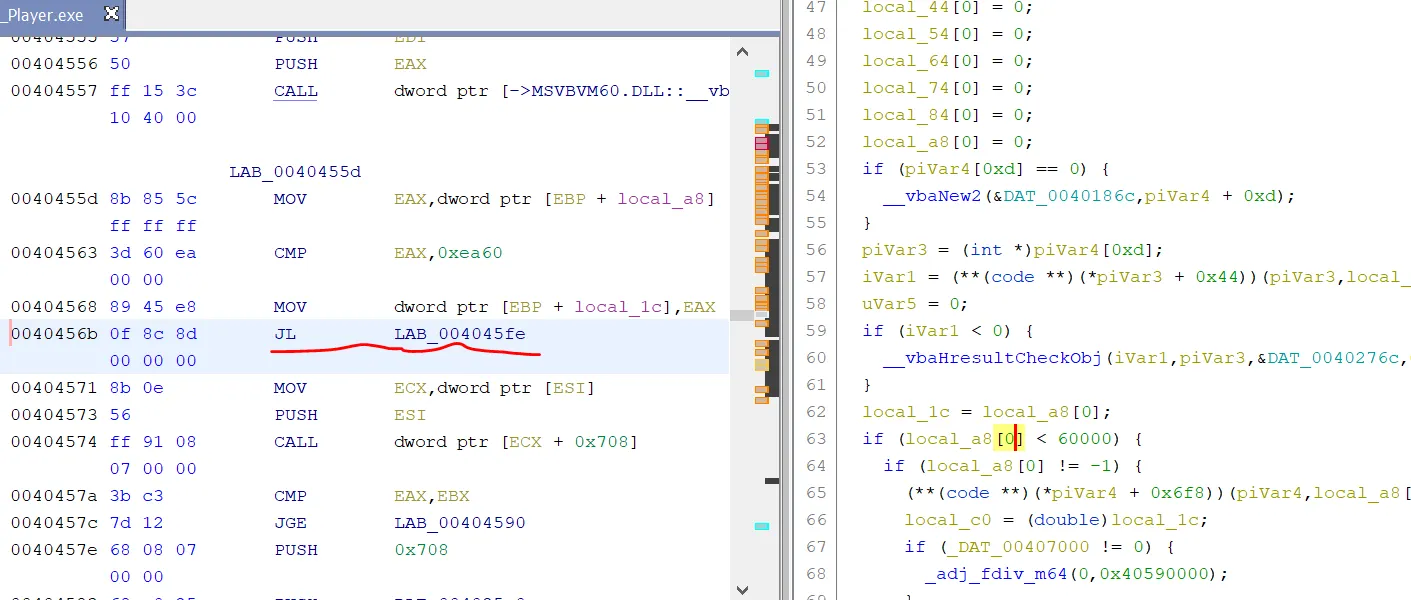The image size is (1411, 600).
Task: Follow the LAB_00404590 JGE target
Action: (459, 523)
